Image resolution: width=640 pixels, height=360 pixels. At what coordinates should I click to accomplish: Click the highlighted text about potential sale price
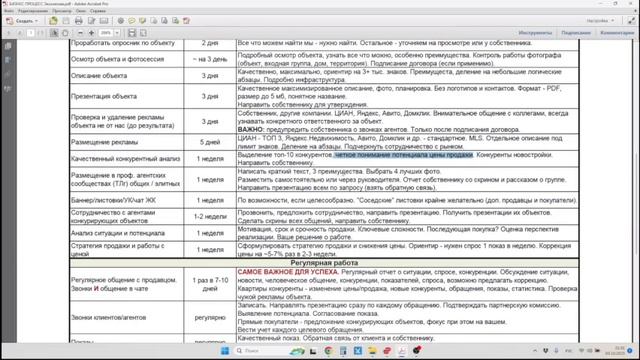(x=403, y=155)
